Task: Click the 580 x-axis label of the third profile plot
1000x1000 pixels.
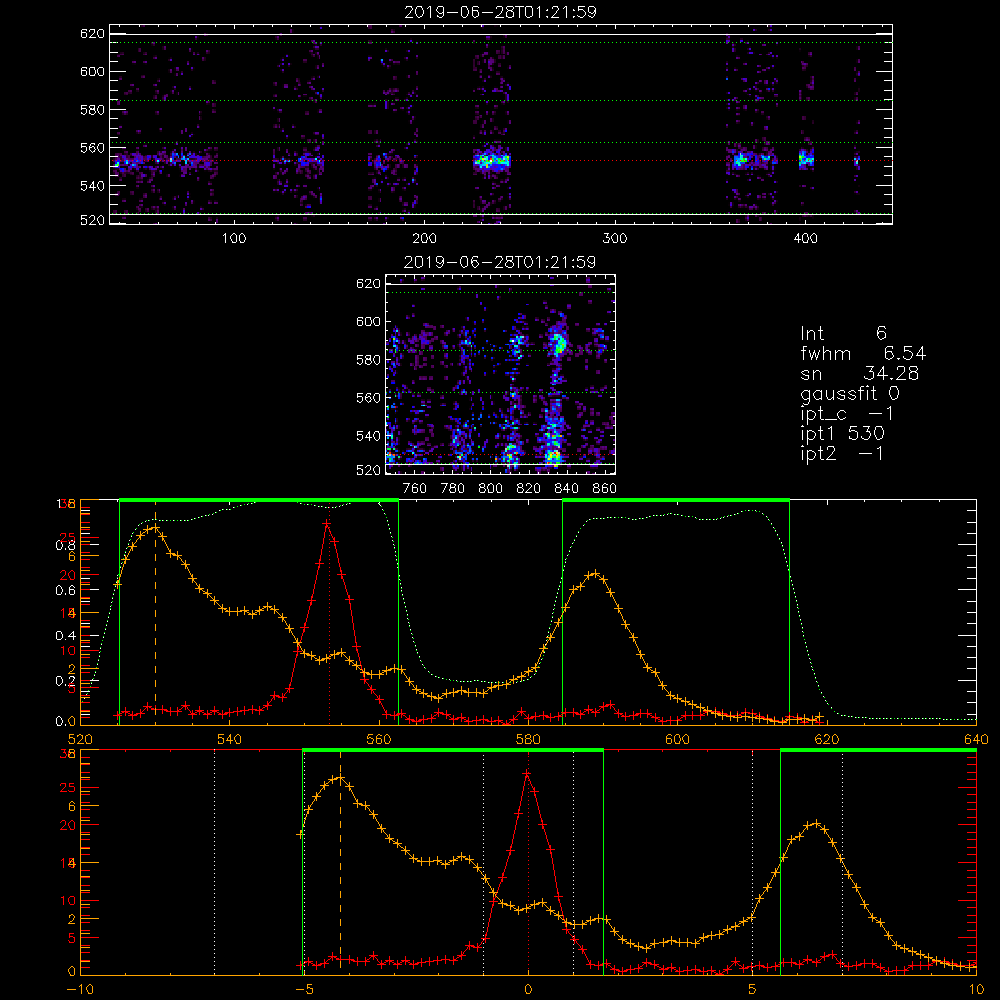Action: tap(528, 740)
